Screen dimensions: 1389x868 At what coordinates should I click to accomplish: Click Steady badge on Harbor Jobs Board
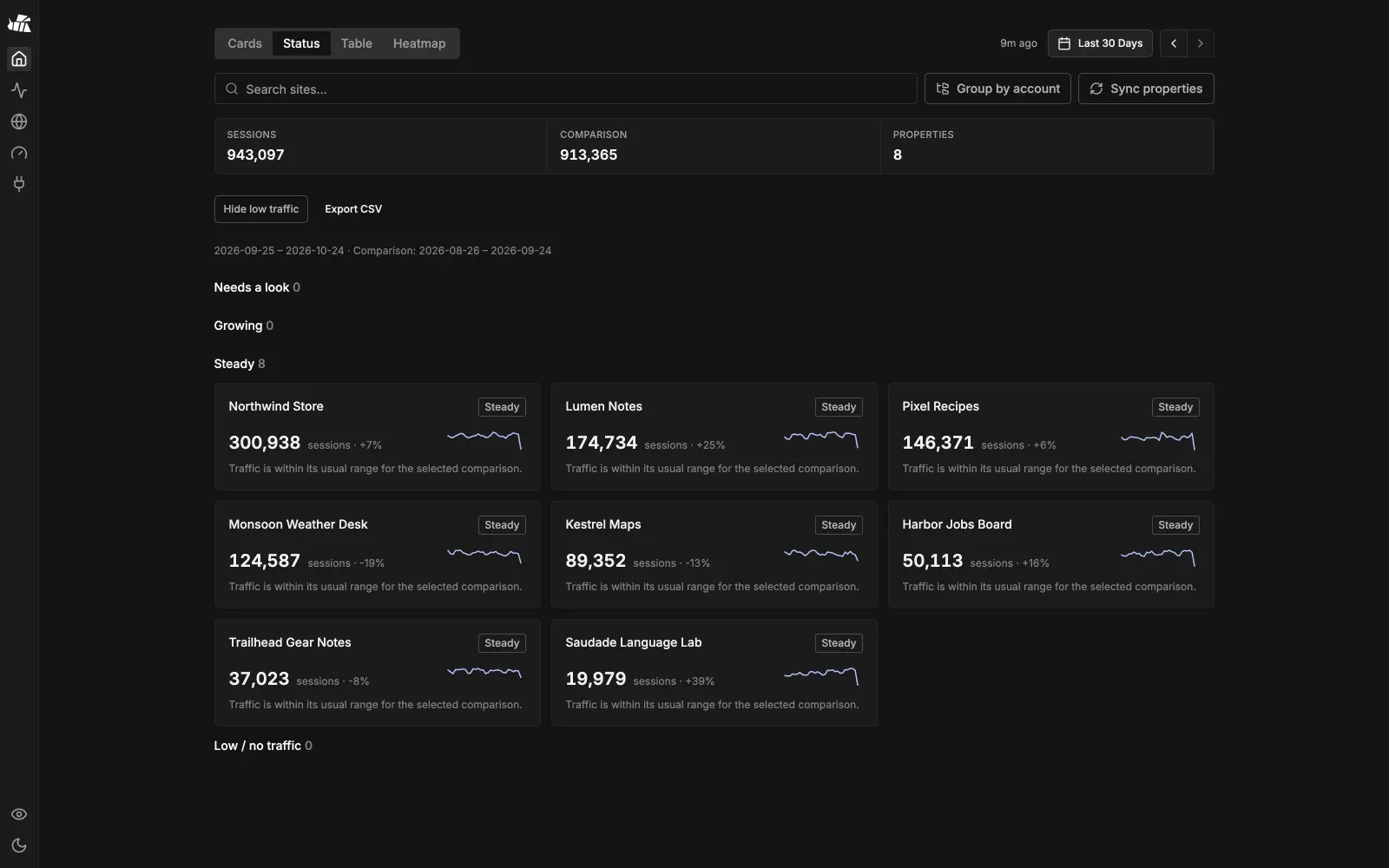coord(1175,525)
